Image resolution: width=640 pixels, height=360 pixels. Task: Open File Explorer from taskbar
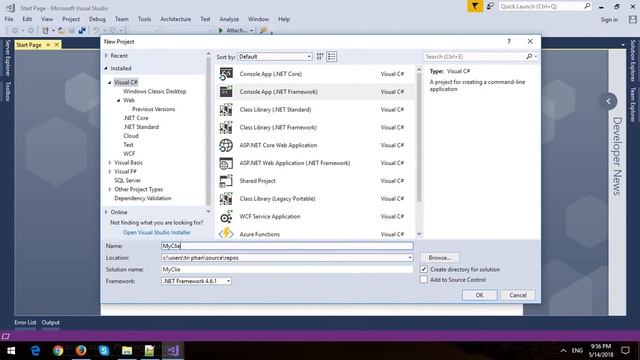coord(127,351)
